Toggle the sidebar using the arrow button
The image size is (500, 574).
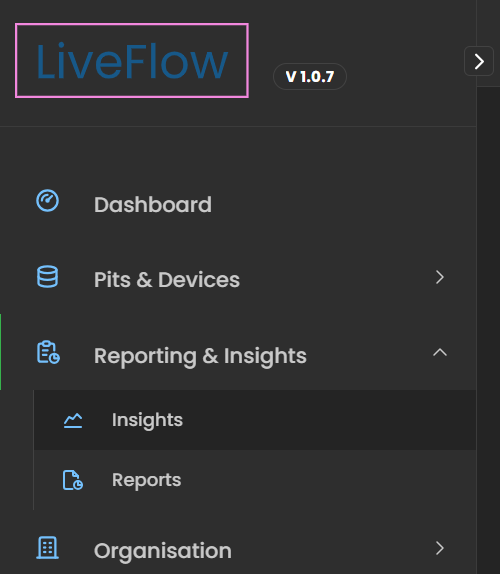(479, 61)
